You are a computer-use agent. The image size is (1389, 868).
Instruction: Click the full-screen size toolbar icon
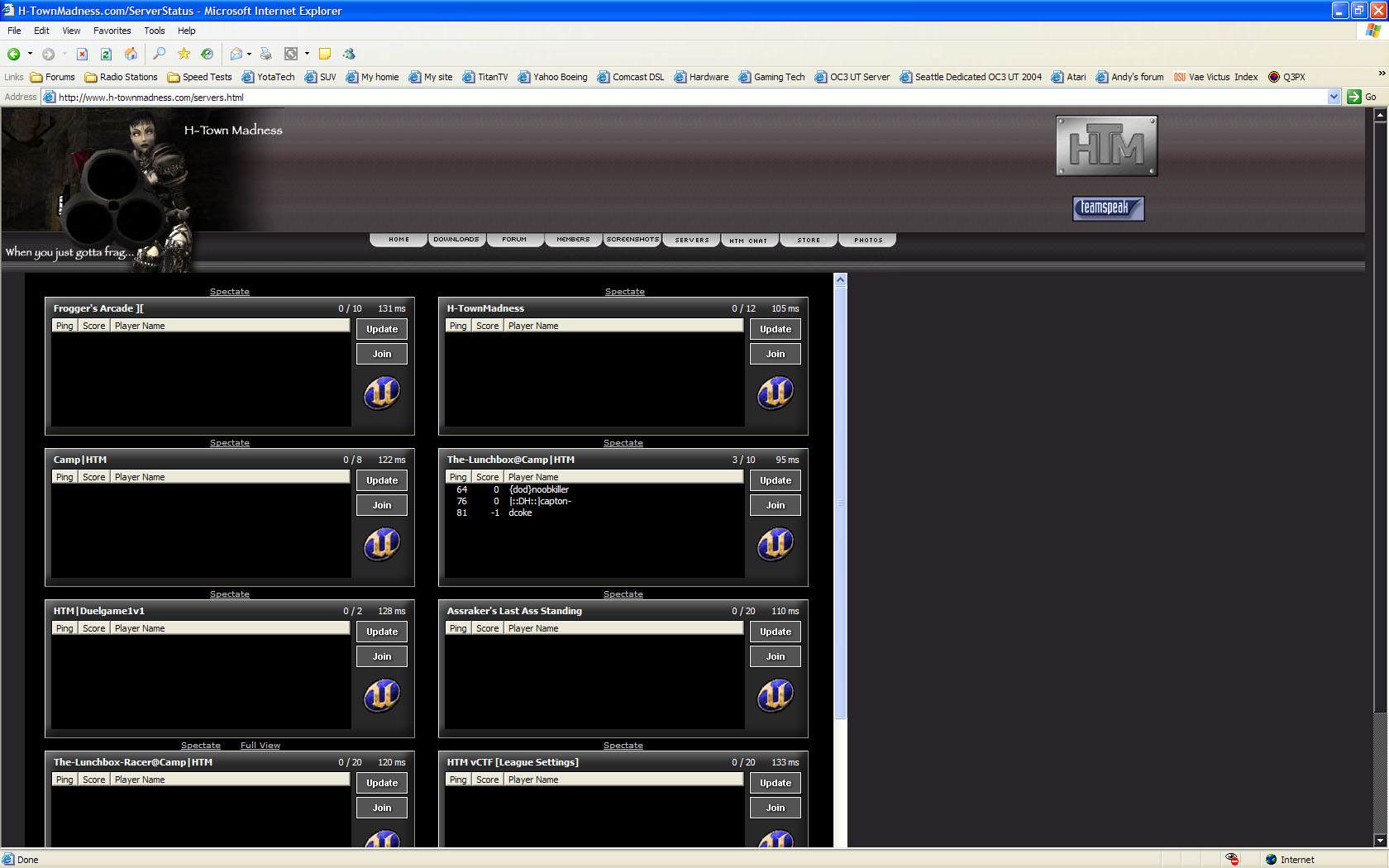click(x=291, y=54)
